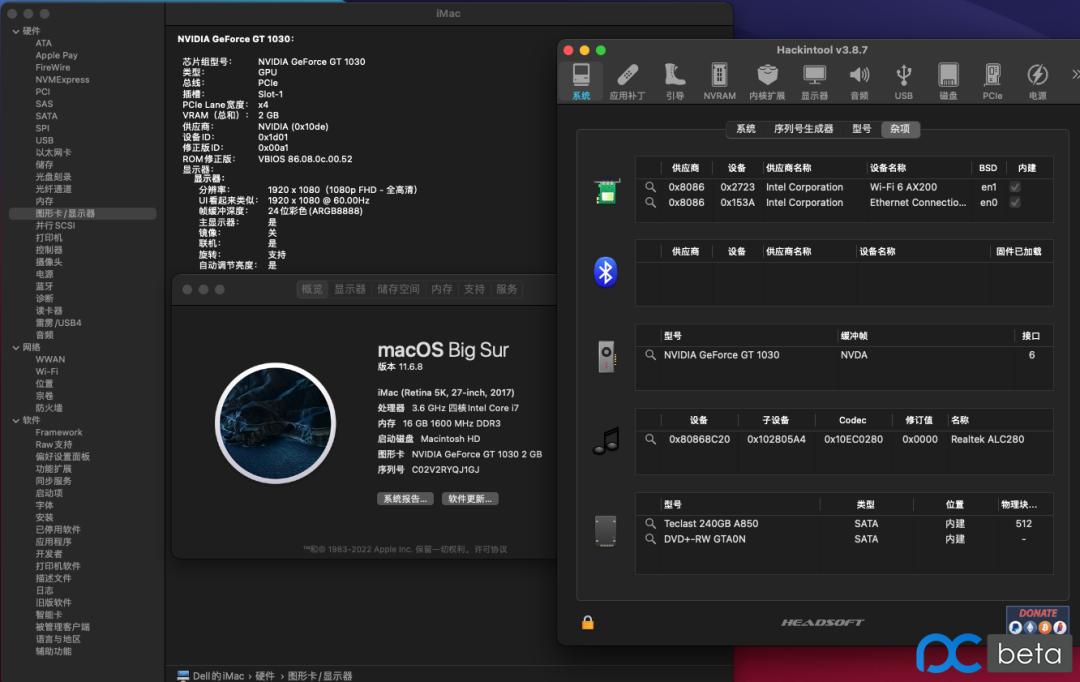The width and height of the screenshot is (1080, 682).
Task: Switch to the 显示器 display toolbar icon
Action: 814,80
